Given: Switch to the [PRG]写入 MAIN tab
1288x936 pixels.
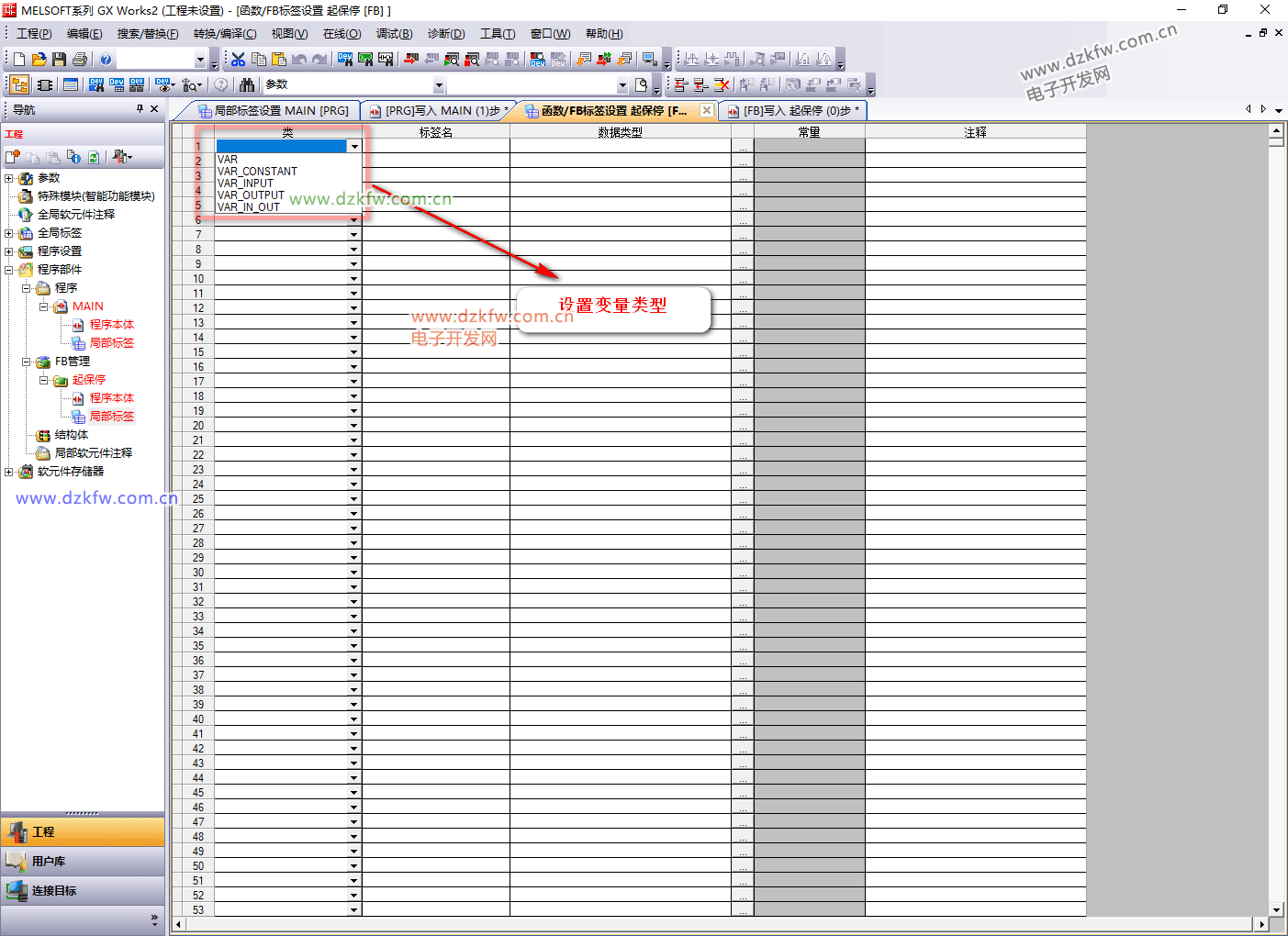Looking at the screenshot, I should [440, 111].
